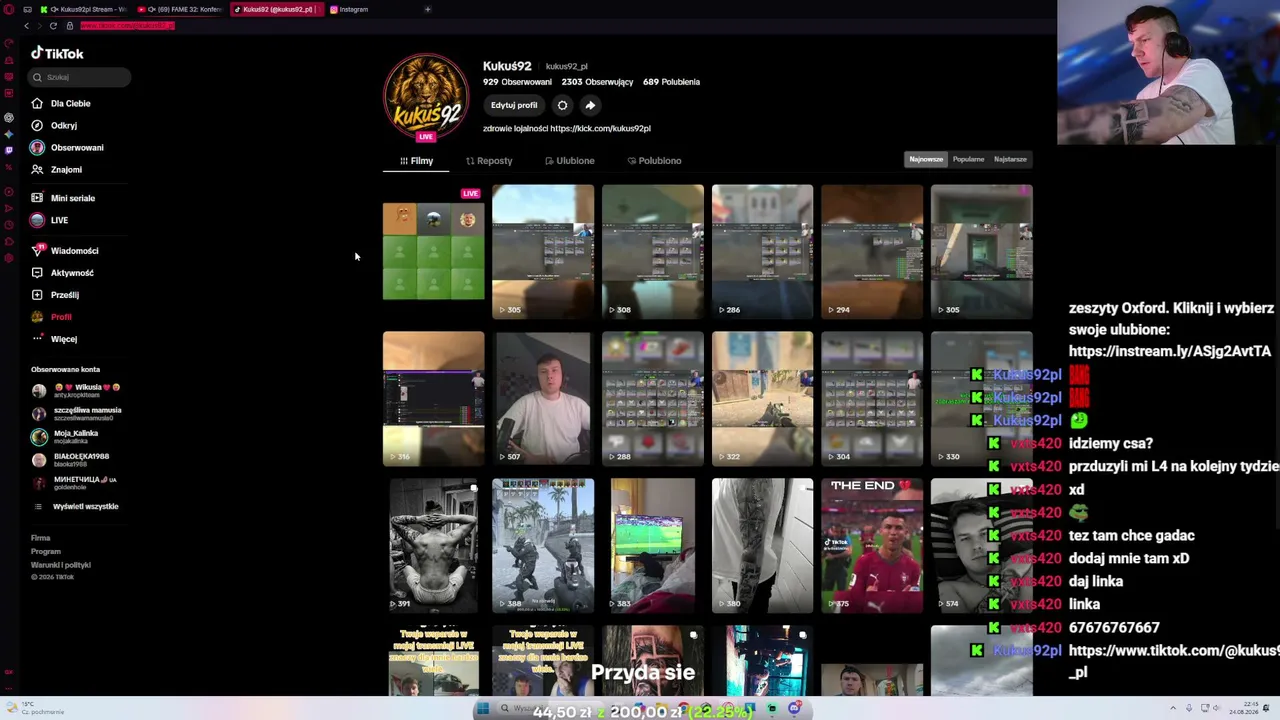Switch to the Polubiono tab
The image size is (1280, 720).
pos(654,161)
